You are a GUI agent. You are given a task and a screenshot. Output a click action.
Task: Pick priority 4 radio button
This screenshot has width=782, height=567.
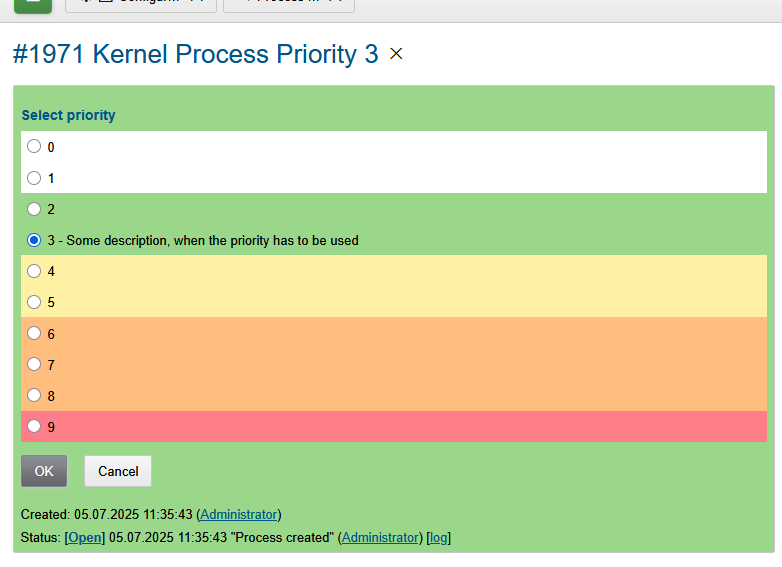34,271
